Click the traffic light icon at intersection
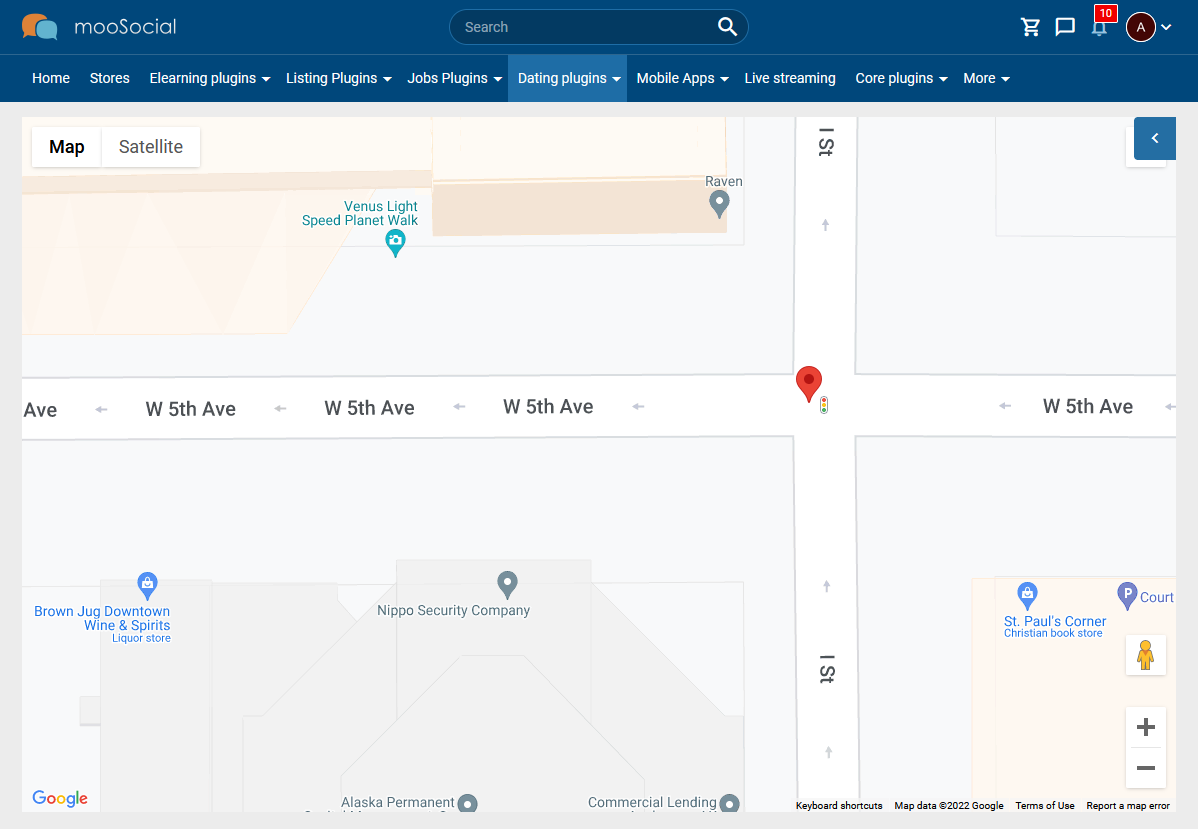Image resolution: width=1198 pixels, height=829 pixels. tap(824, 405)
